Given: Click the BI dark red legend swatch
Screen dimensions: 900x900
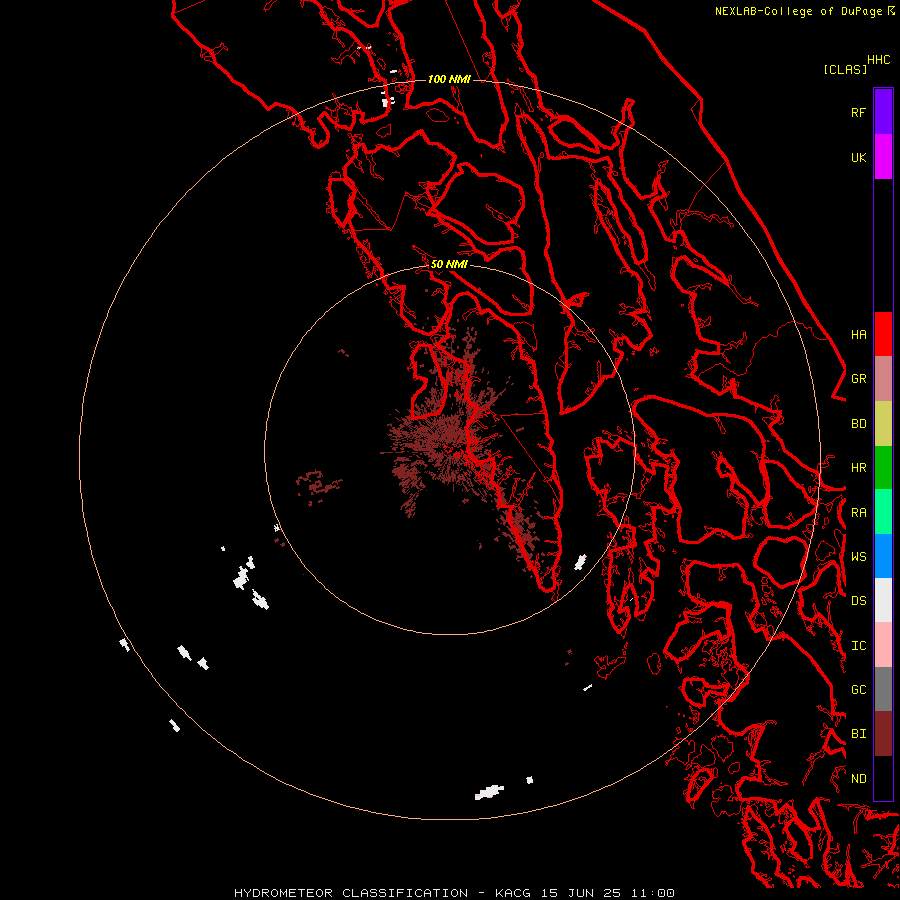Looking at the screenshot, I should click(883, 734).
